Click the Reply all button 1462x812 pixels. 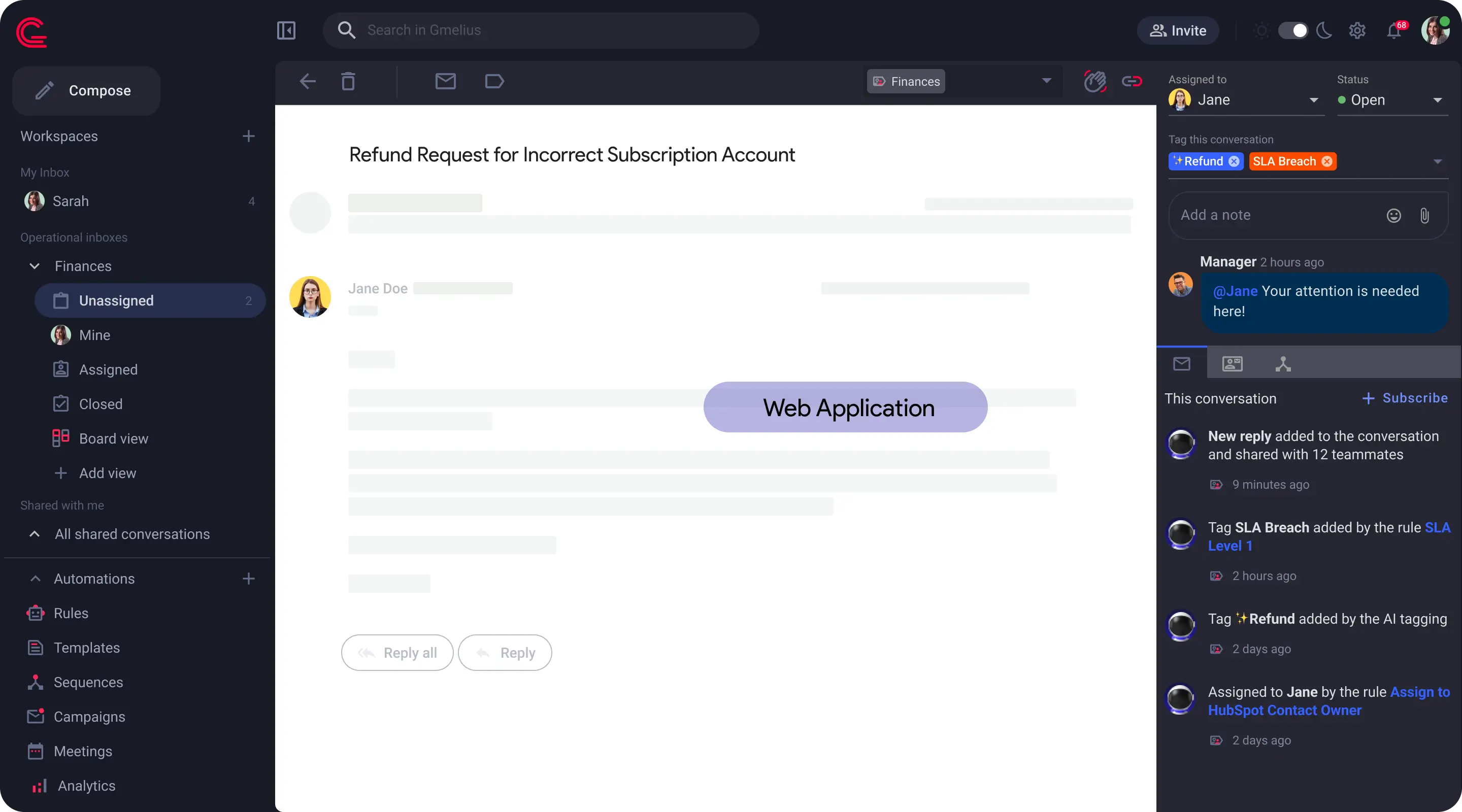coord(396,652)
